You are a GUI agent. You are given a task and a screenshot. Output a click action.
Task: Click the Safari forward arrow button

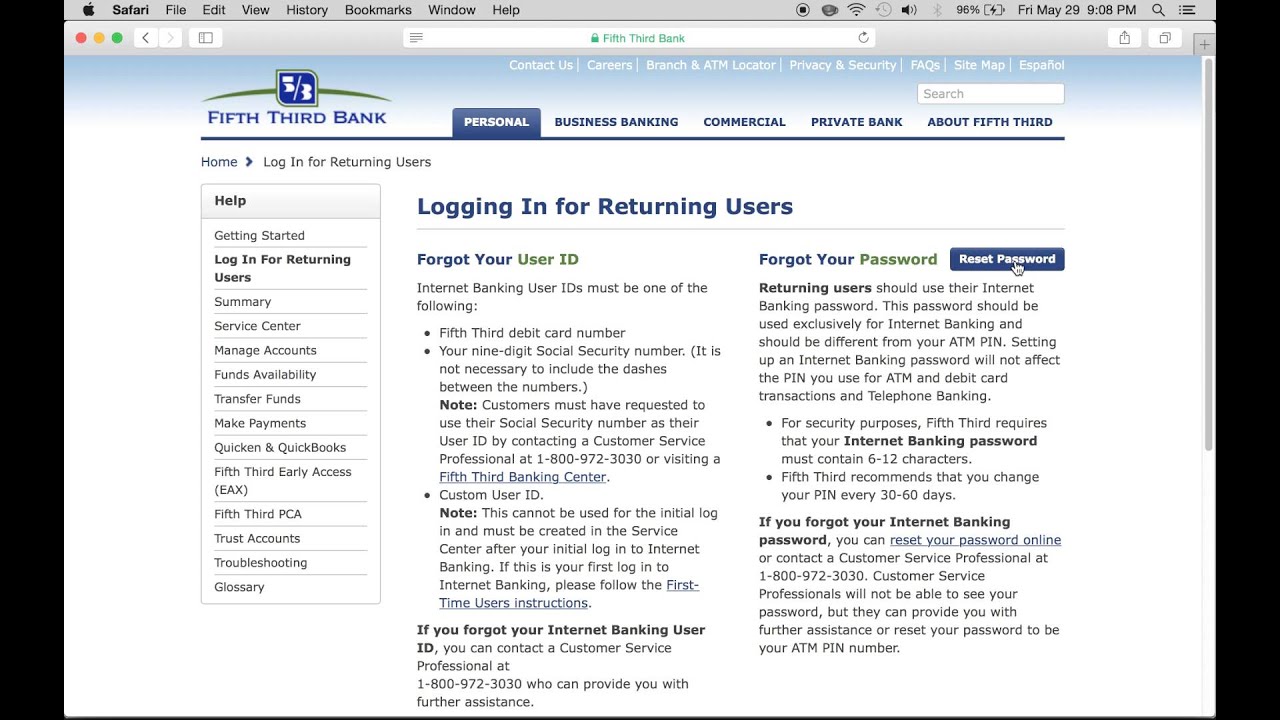pyautogui.click(x=170, y=38)
